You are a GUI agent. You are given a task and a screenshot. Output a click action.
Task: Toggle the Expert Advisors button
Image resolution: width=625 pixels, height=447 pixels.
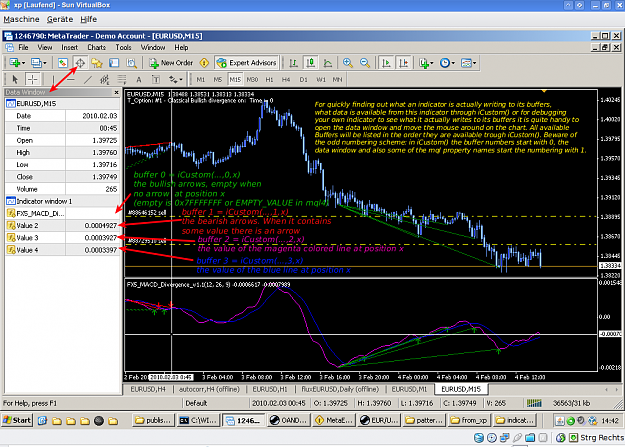coord(247,63)
